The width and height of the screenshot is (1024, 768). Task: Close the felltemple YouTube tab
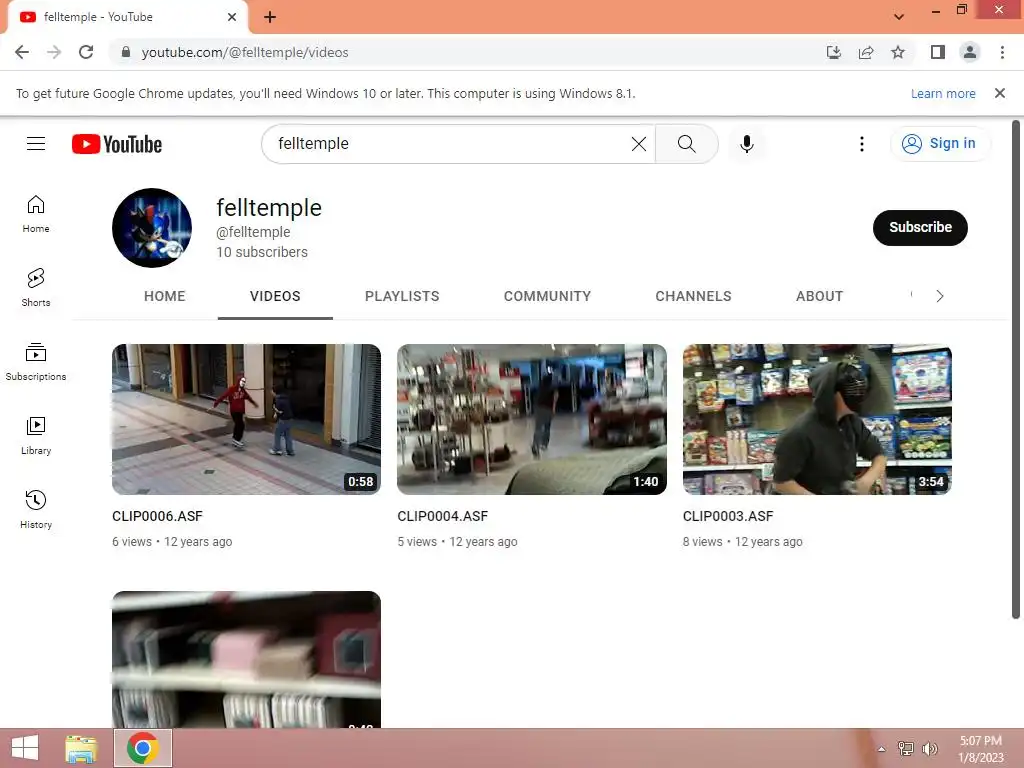[x=232, y=17]
